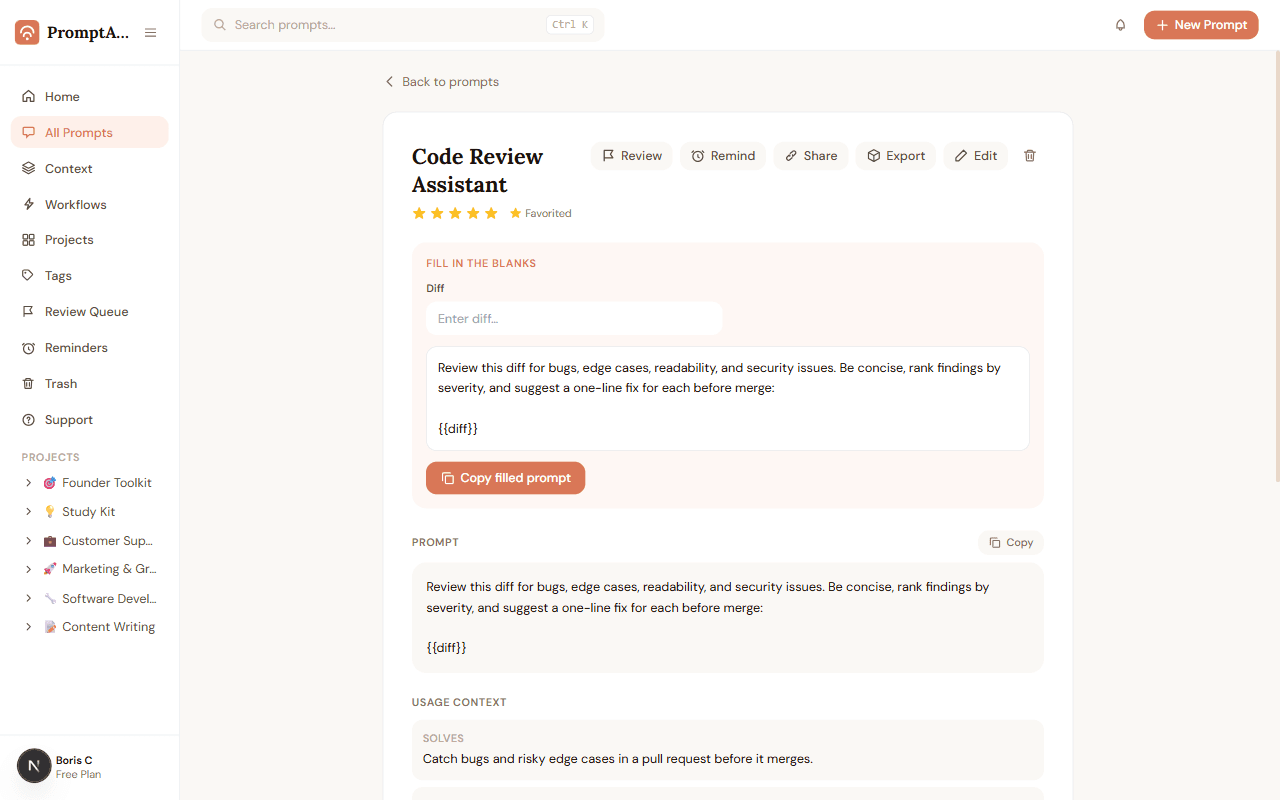Click the Review Queue flag icon
This screenshot has height=800, width=1280.
pos(28,311)
